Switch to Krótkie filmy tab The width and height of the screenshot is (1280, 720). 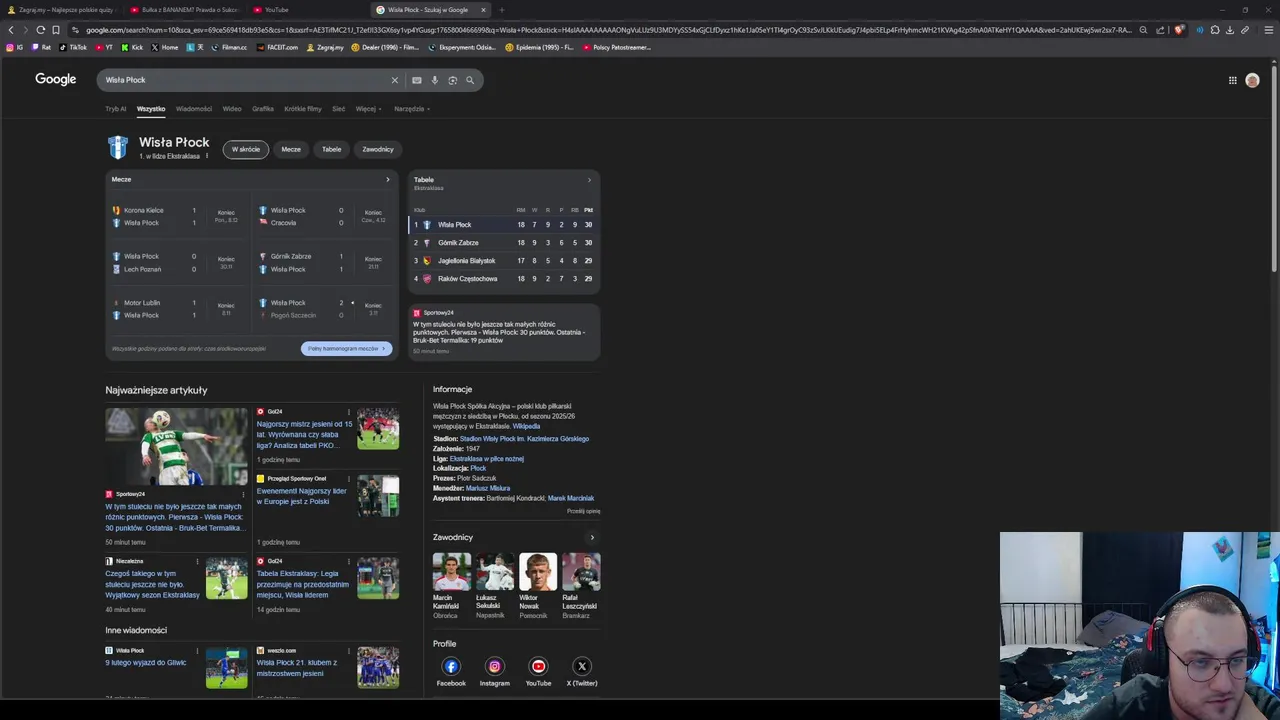pyautogui.click(x=303, y=109)
